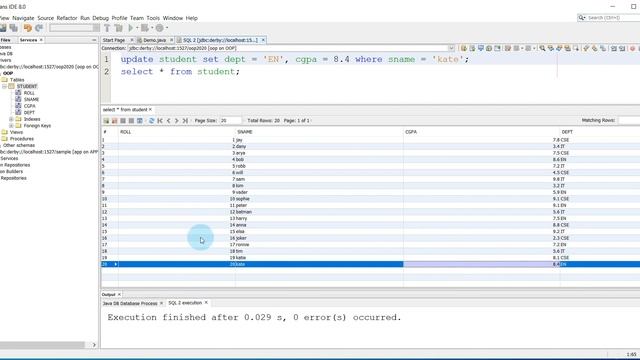Close the SQL 2 editor tab
This screenshot has height=360, width=640.
pyautogui.click(x=263, y=40)
